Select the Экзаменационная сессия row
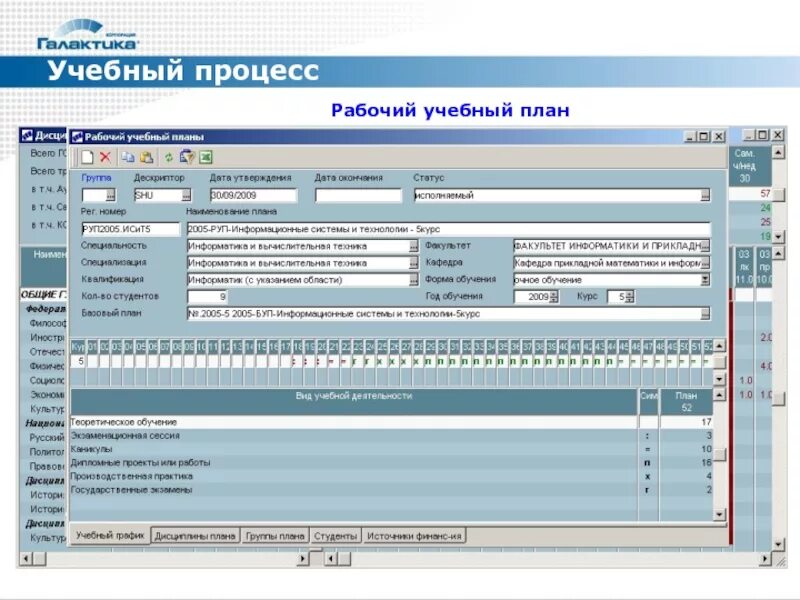Viewport: 800px width, 600px height. point(391,436)
